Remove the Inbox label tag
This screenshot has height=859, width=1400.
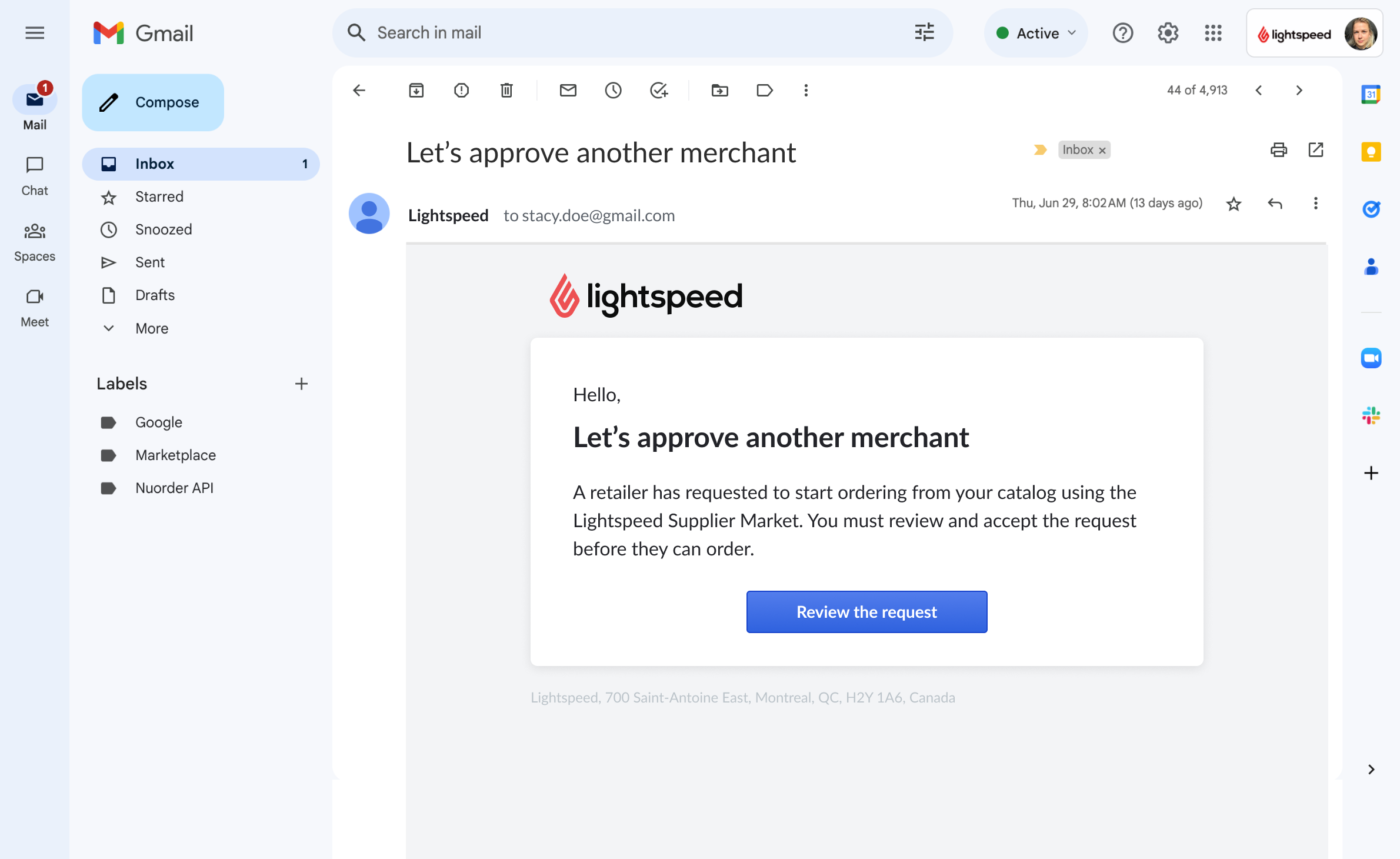pyautogui.click(x=1103, y=151)
